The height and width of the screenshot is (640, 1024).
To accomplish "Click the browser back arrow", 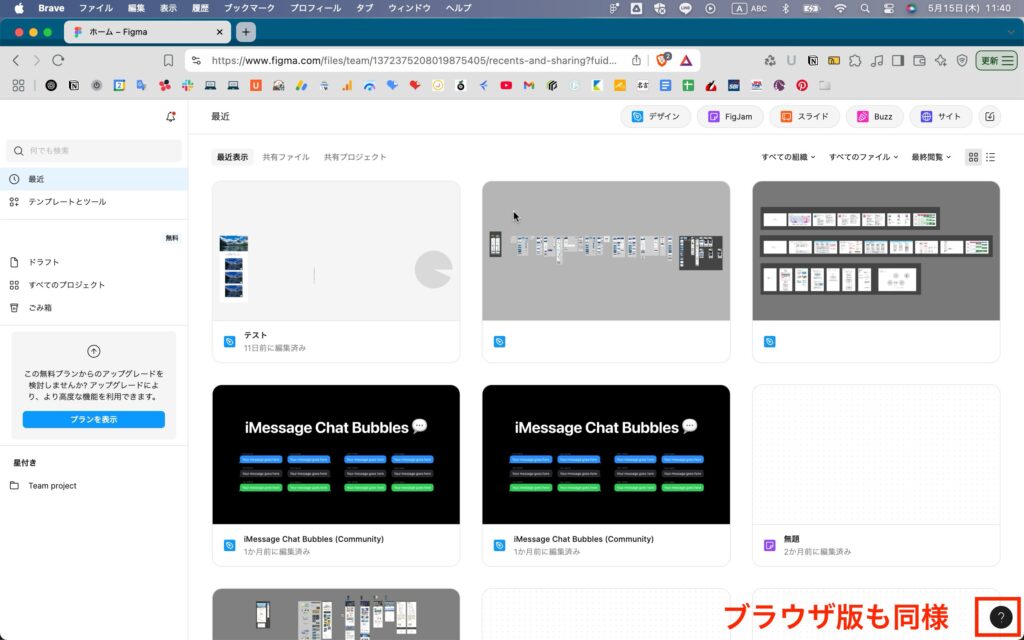I will click(16, 60).
